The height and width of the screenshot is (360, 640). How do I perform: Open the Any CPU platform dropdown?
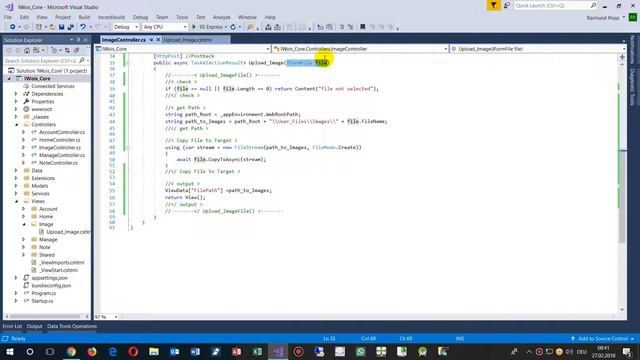165,27
